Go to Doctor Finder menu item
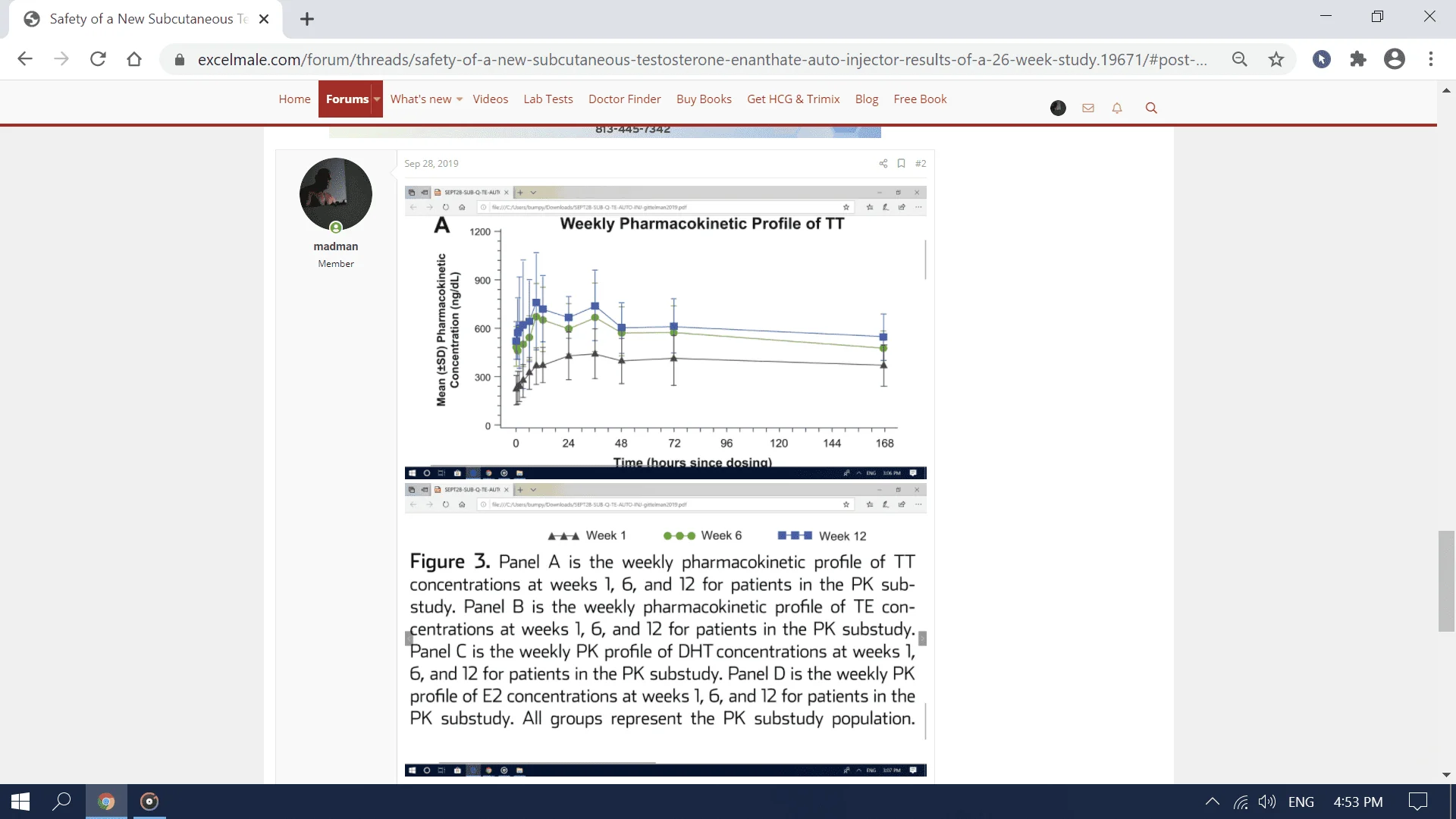Image resolution: width=1456 pixels, height=819 pixels. (624, 99)
